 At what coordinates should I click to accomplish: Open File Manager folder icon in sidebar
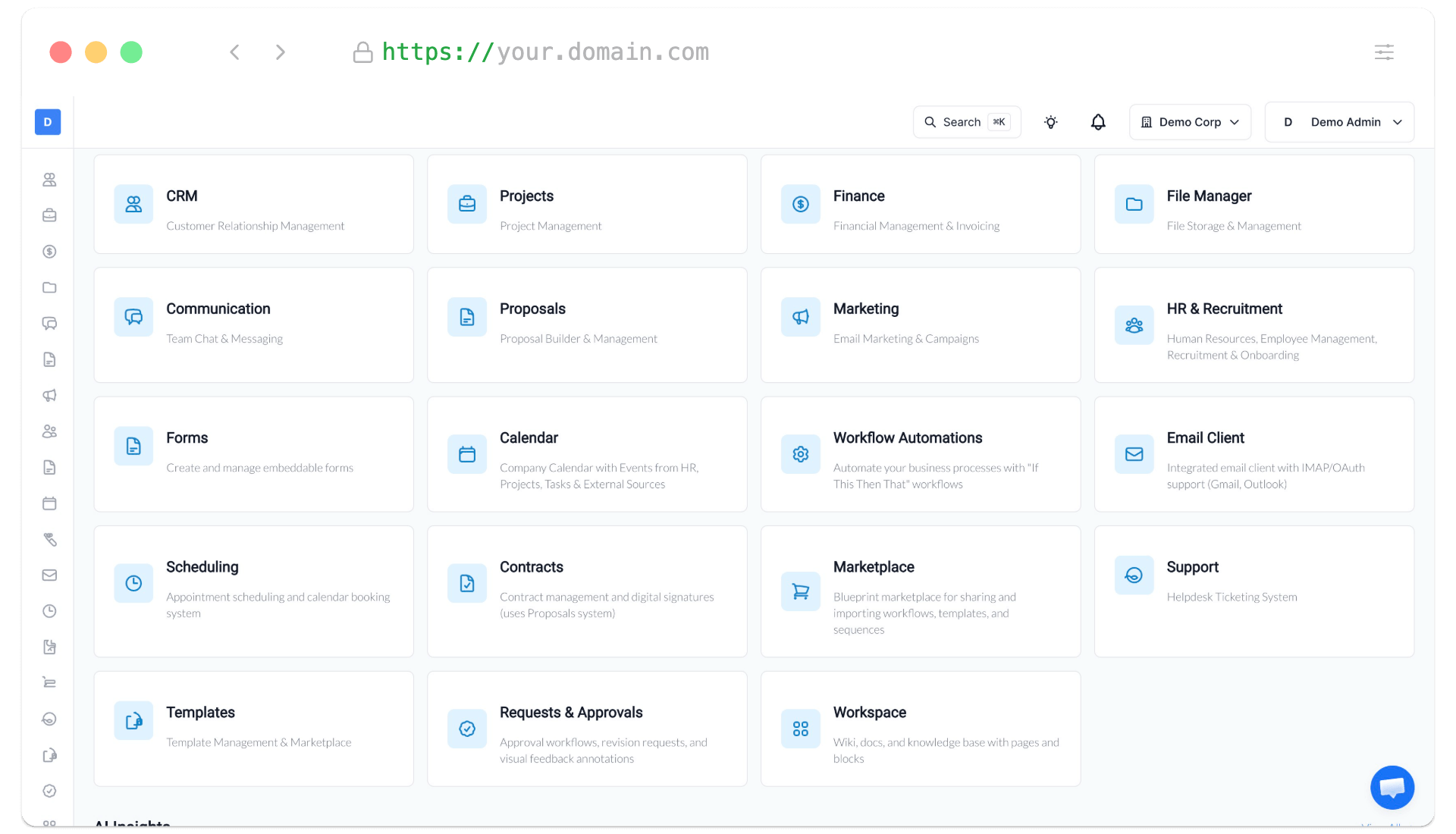[49, 287]
